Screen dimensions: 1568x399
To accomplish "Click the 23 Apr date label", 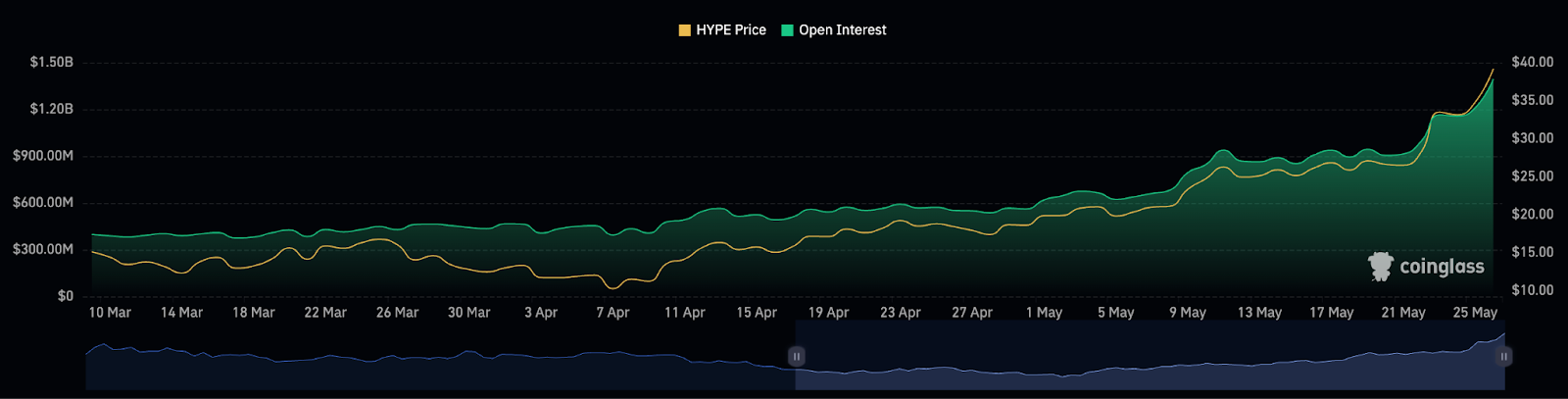I will tap(901, 313).
